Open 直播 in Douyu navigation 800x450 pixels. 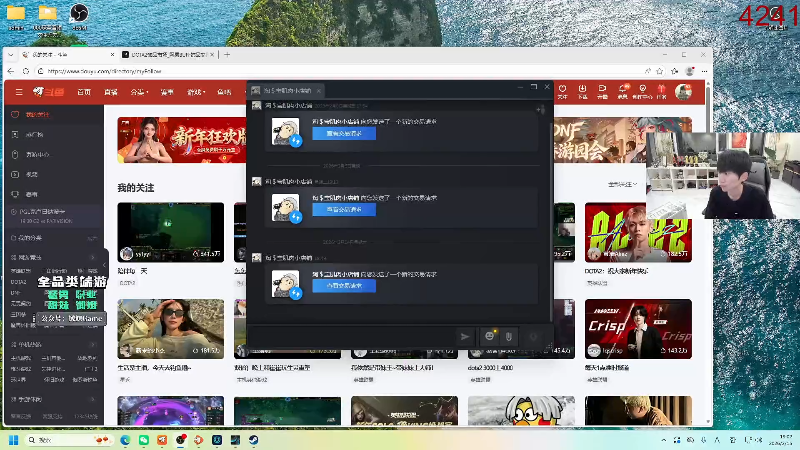pos(111,92)
